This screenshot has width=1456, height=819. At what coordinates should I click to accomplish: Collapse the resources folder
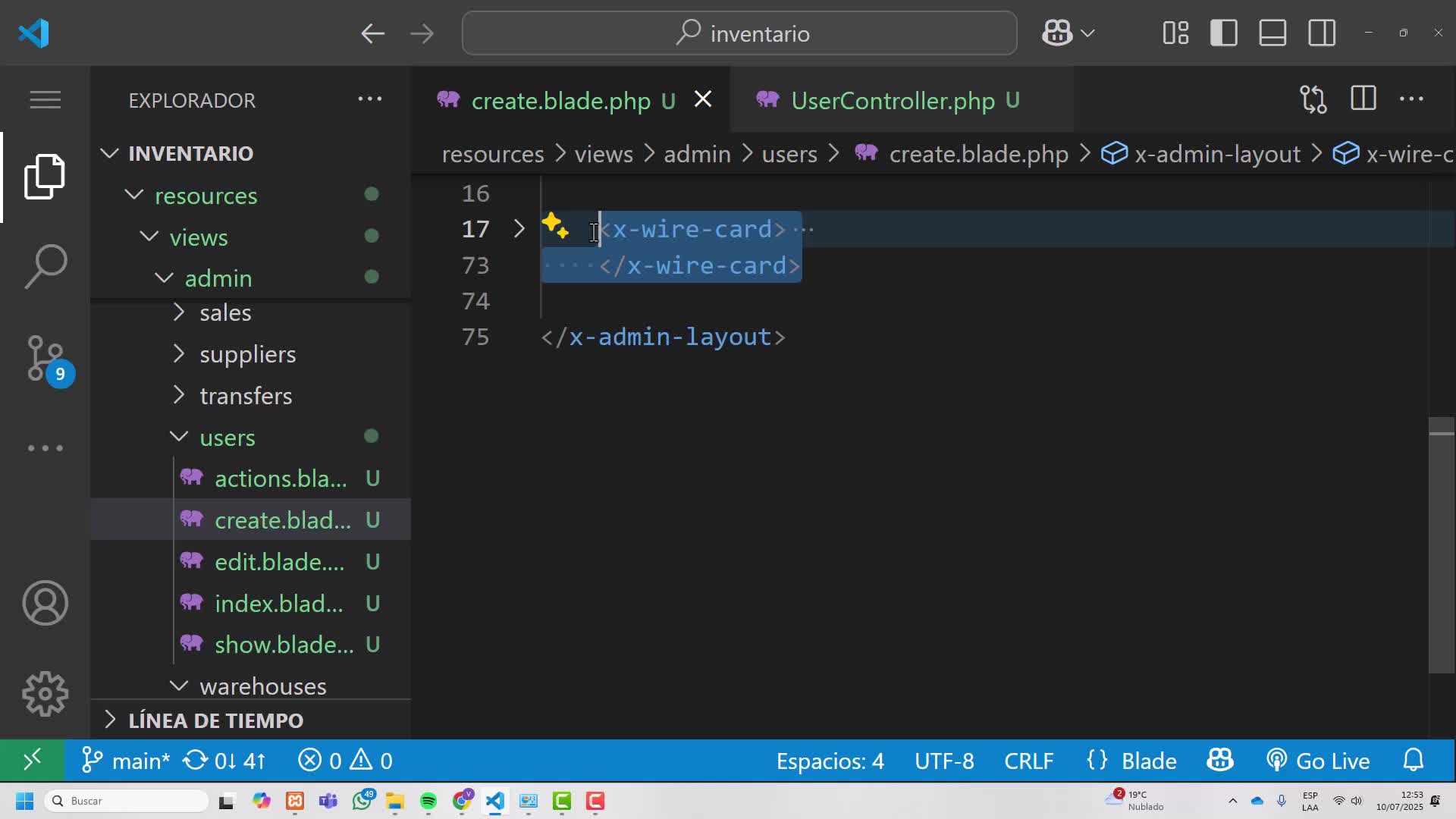(x=134, y=195)
